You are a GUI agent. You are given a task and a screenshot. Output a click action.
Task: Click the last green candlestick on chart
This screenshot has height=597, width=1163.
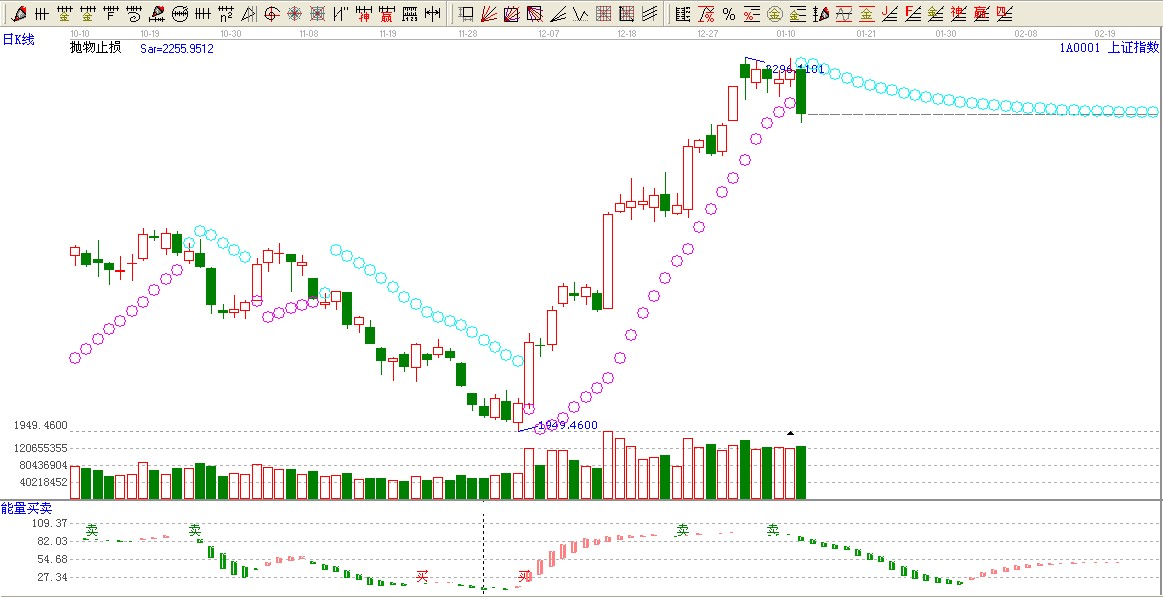pos(801,91)
